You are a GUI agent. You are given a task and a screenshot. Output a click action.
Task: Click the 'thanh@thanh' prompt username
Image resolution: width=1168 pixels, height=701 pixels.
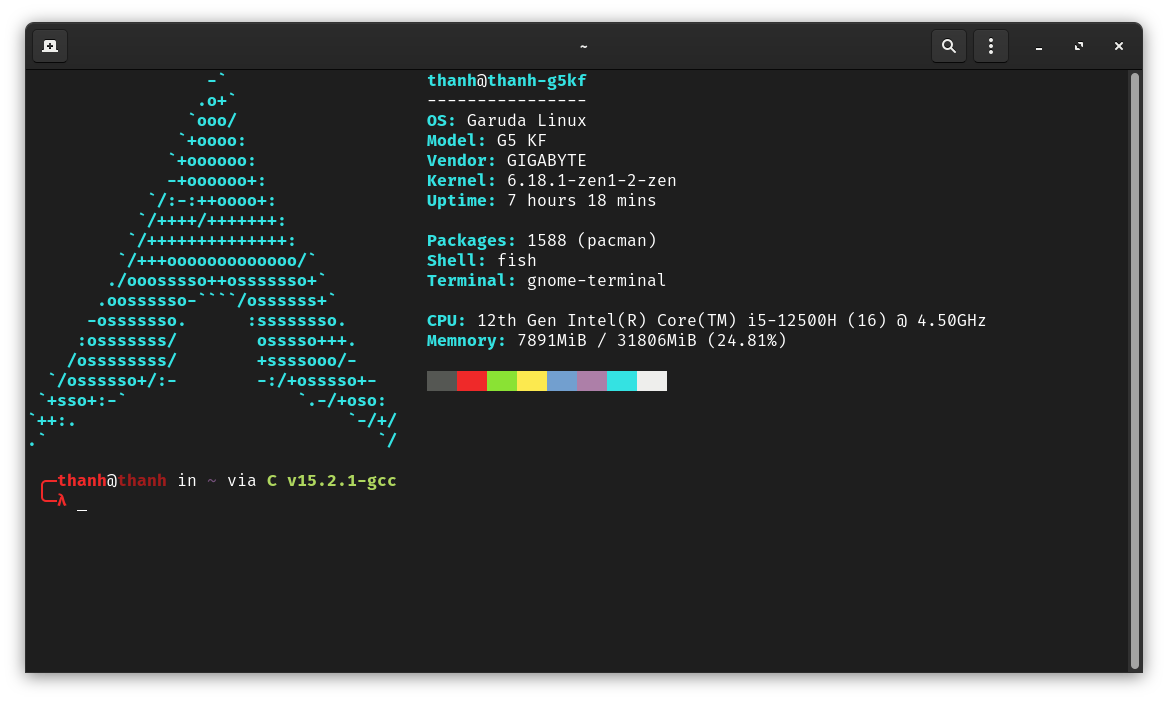112,481
